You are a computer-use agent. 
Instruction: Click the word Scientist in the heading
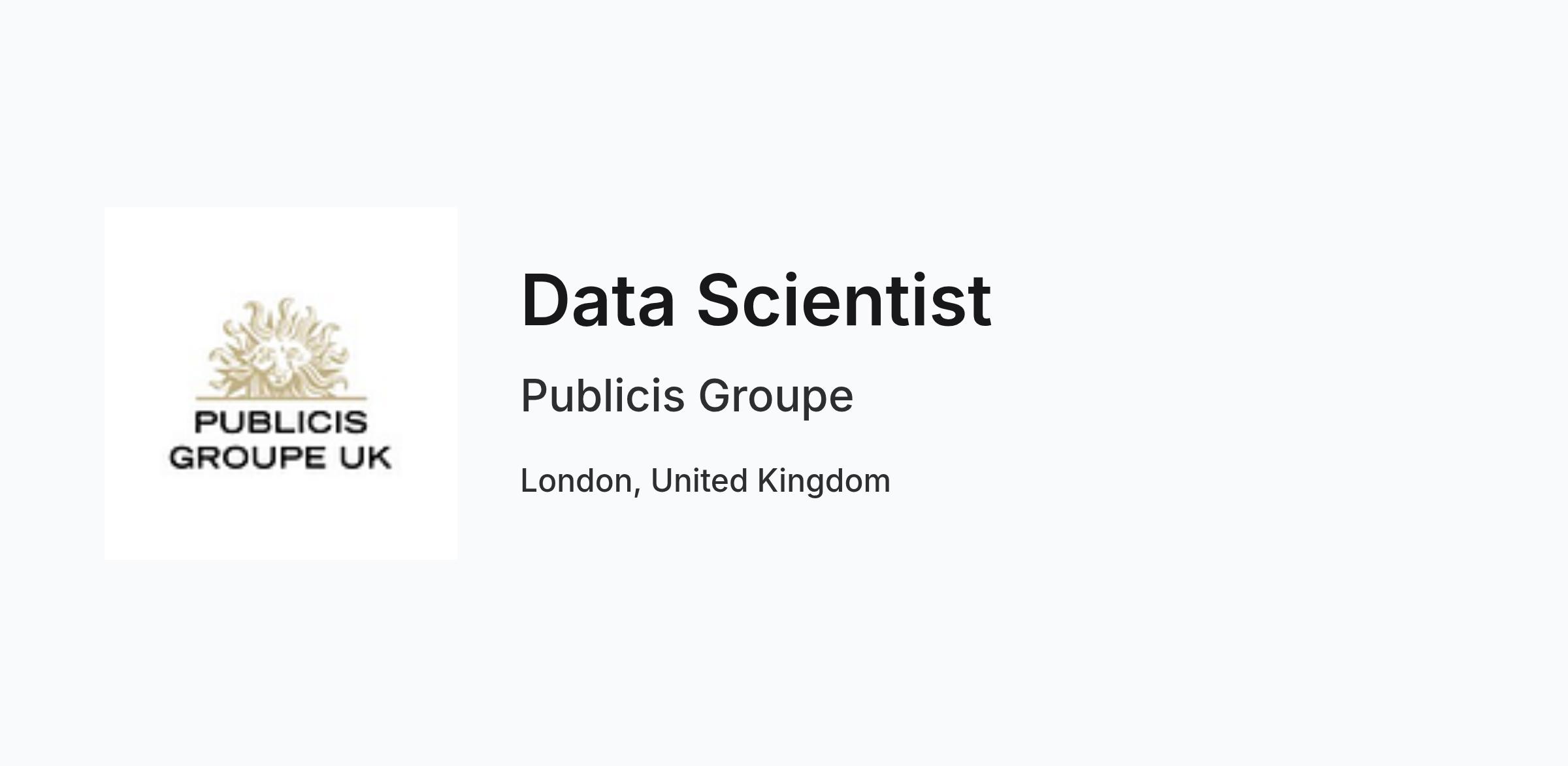(x=844, y=301)
